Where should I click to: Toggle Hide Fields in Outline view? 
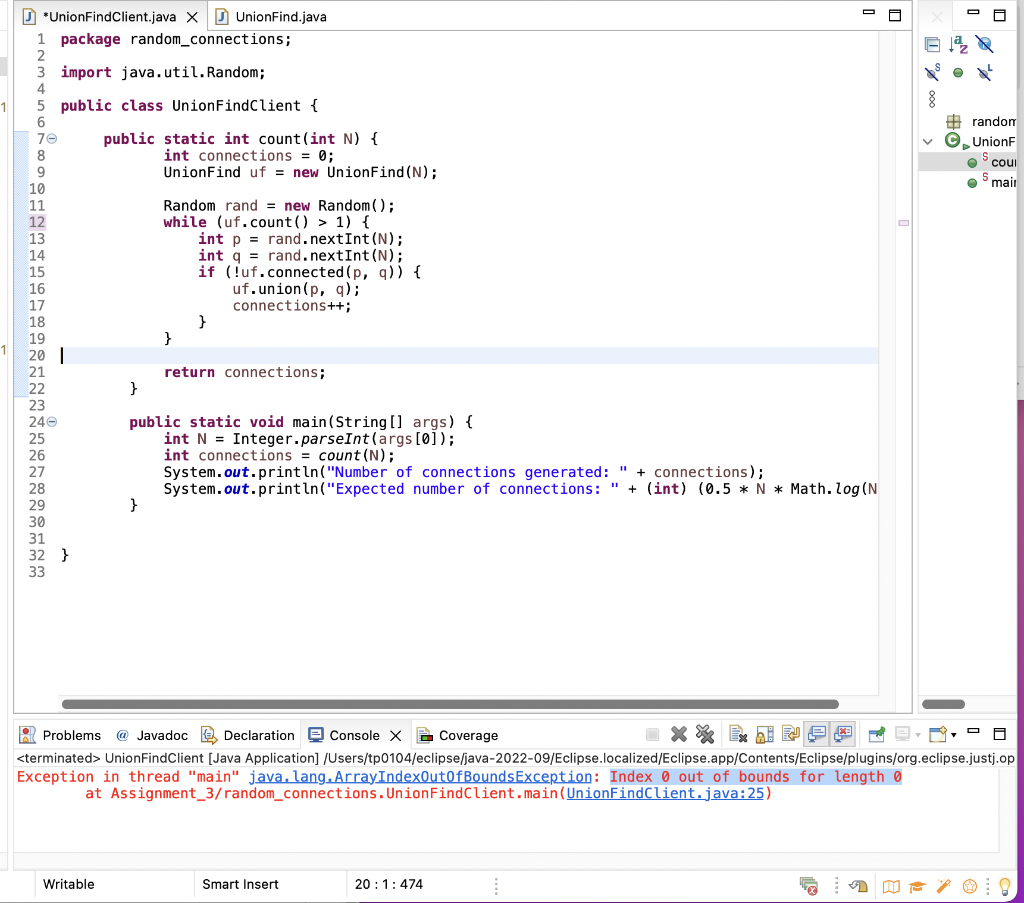[984, 45]
